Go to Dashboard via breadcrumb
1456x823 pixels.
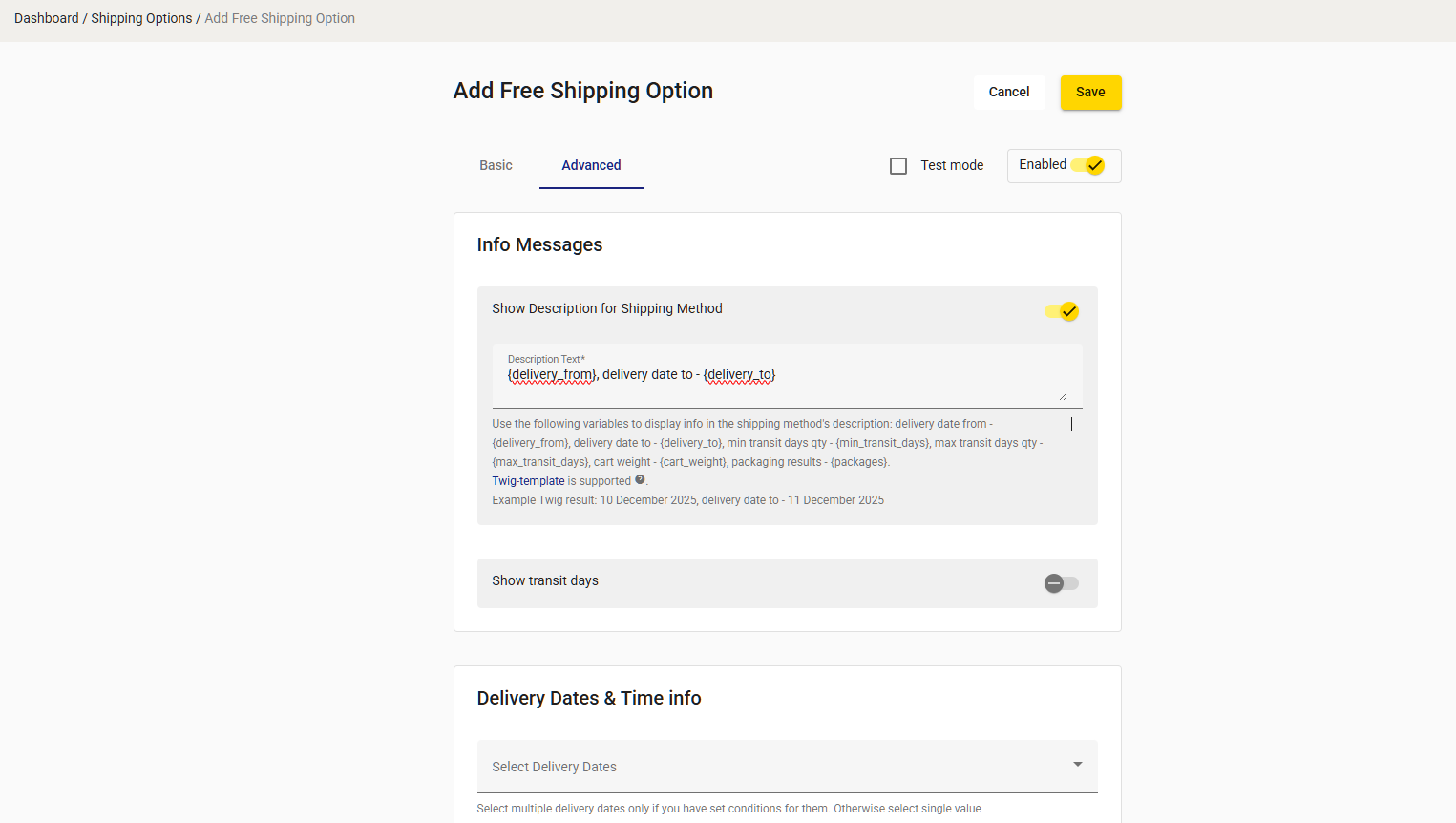(x=47, y=18)
